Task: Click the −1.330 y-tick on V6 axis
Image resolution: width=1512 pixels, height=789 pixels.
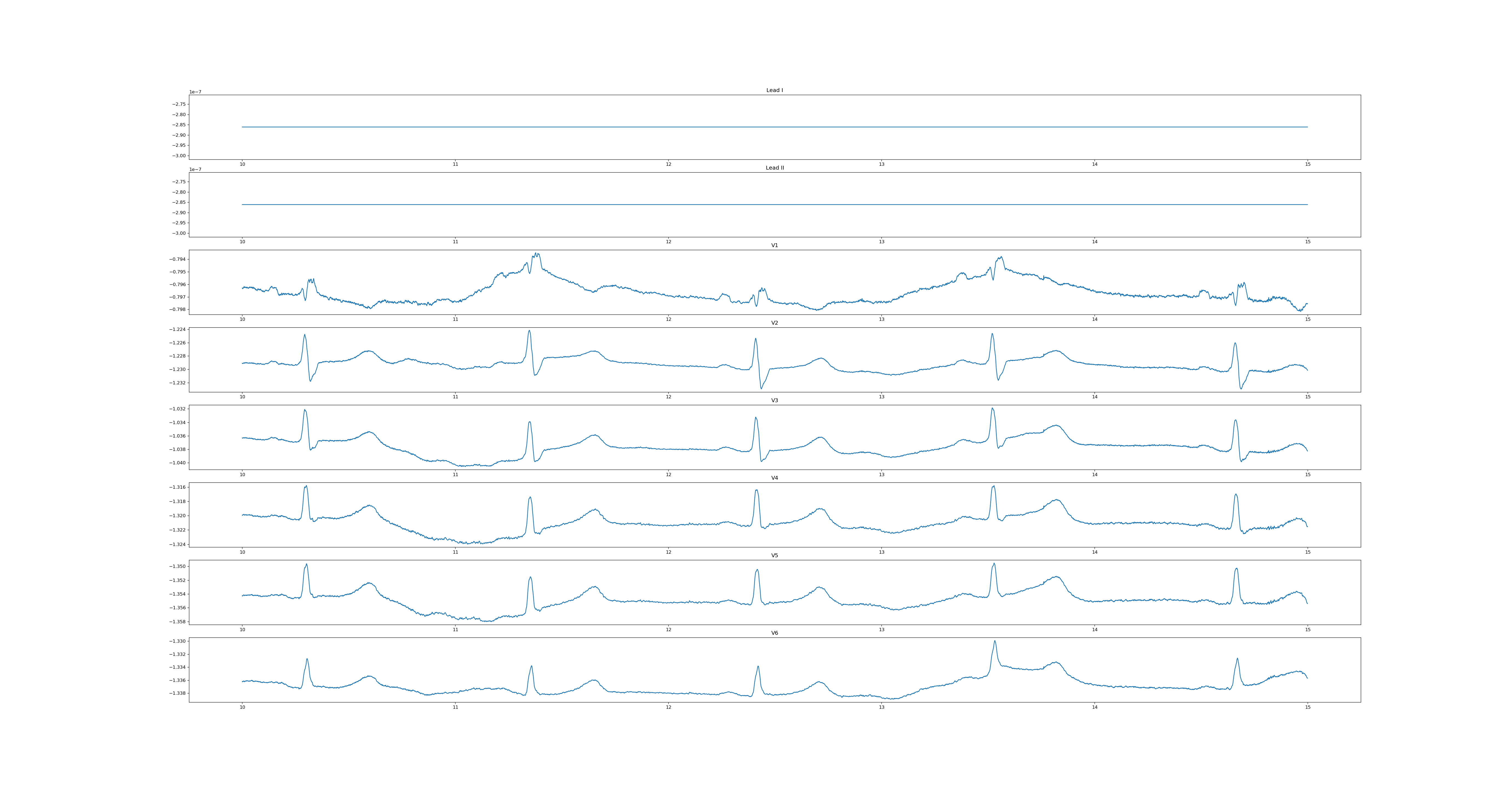Action: click(x=178, y=641)
